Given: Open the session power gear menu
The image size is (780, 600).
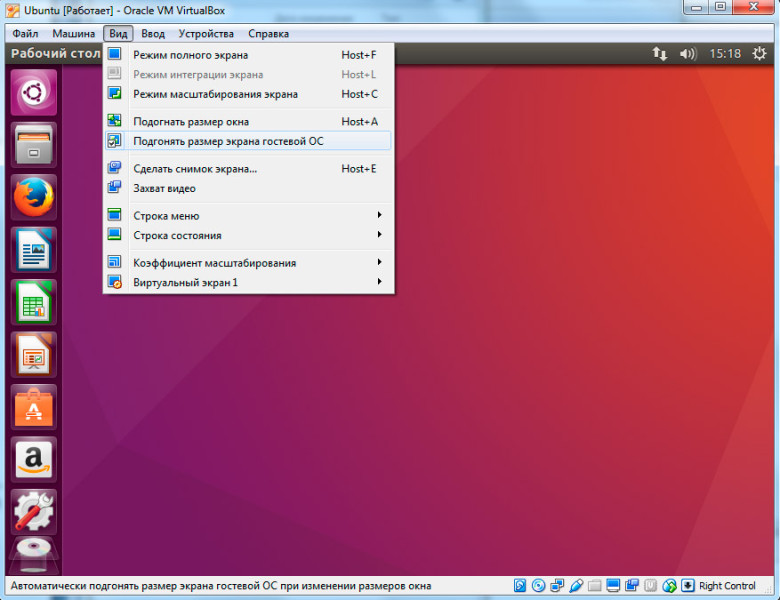Looking at the screenshot, I should point(759,54).
